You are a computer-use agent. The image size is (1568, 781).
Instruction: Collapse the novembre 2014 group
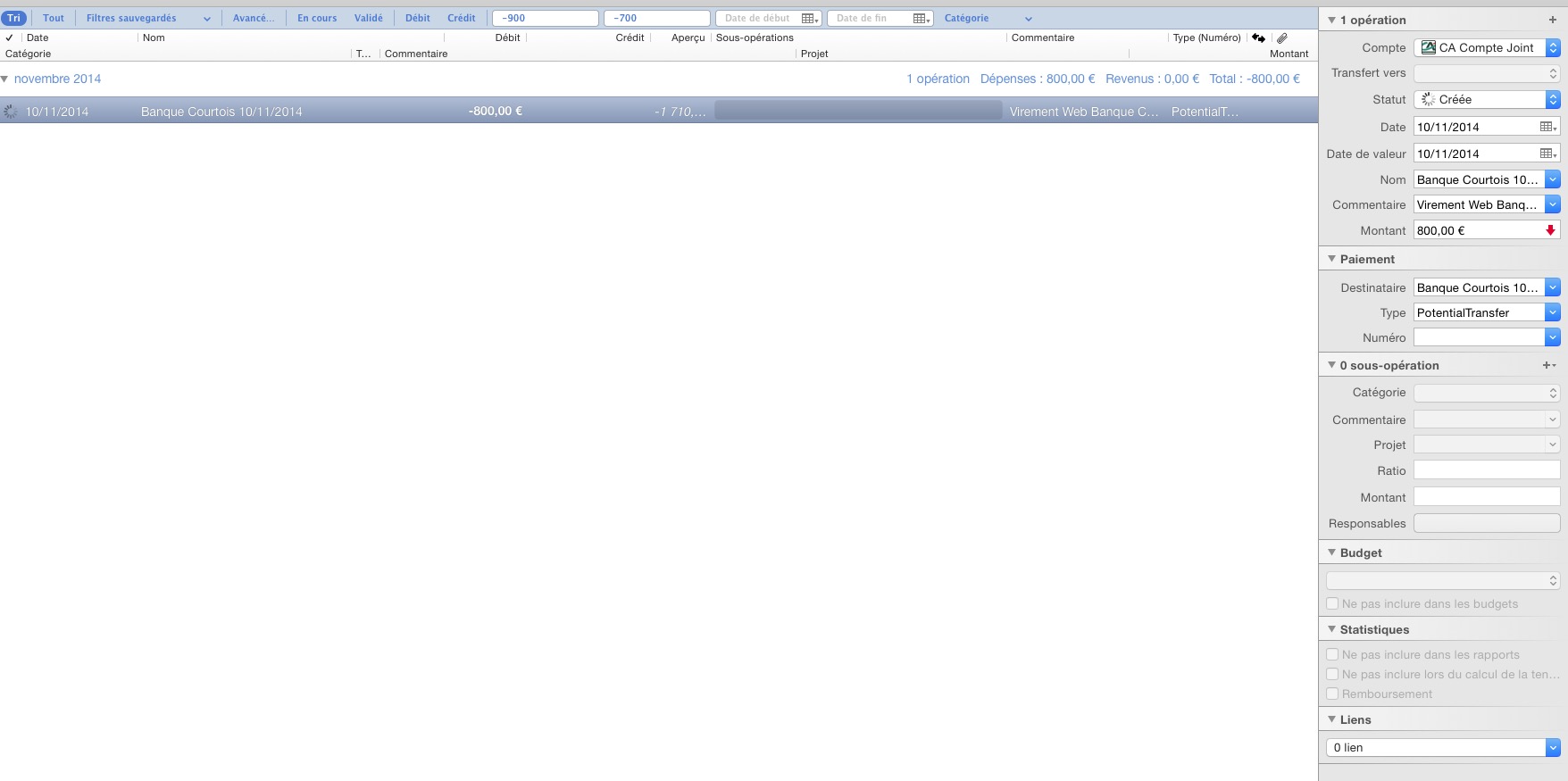point(4,79)
